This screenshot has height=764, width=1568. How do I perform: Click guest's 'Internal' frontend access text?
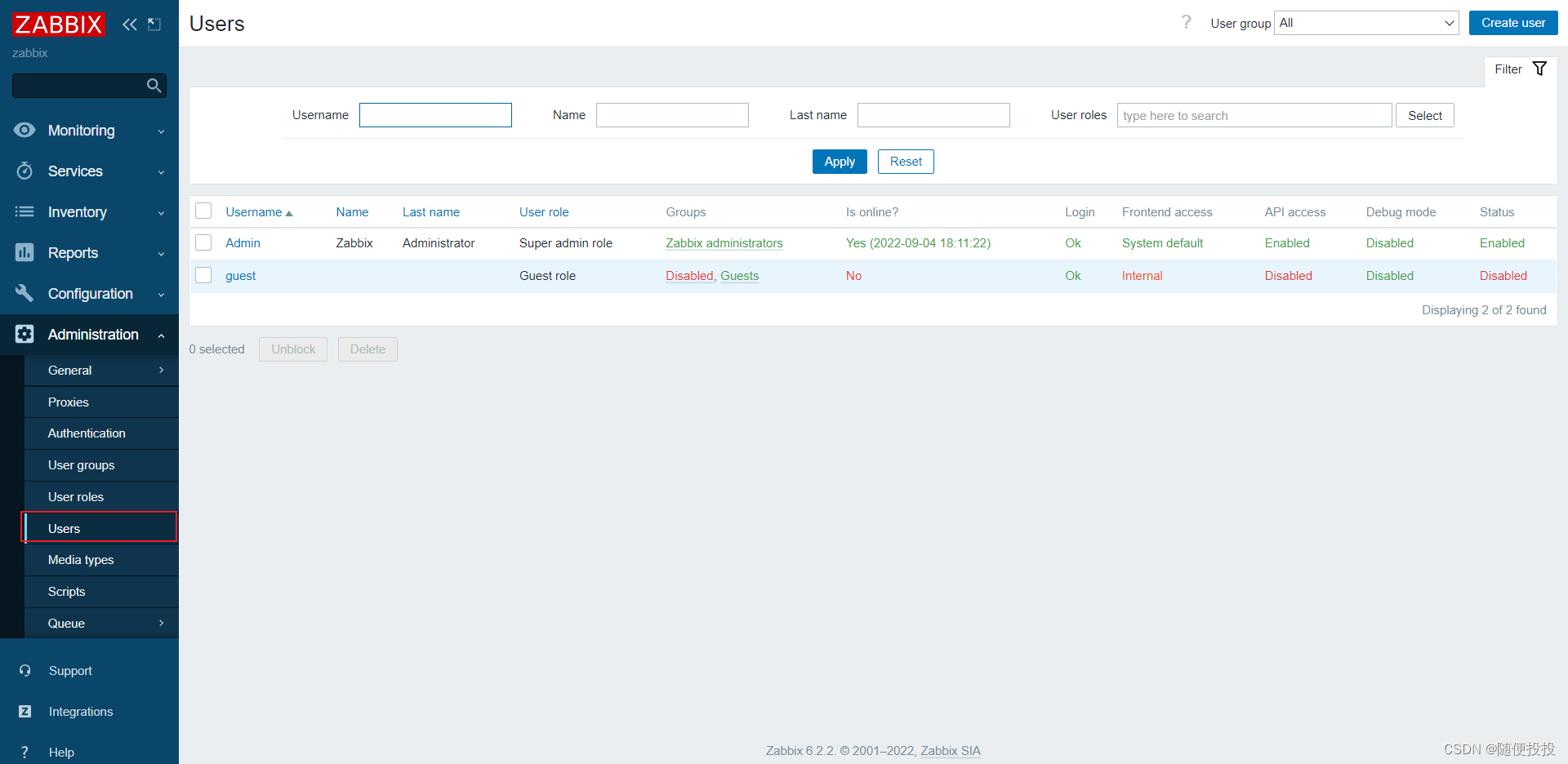coord(1142,276)
